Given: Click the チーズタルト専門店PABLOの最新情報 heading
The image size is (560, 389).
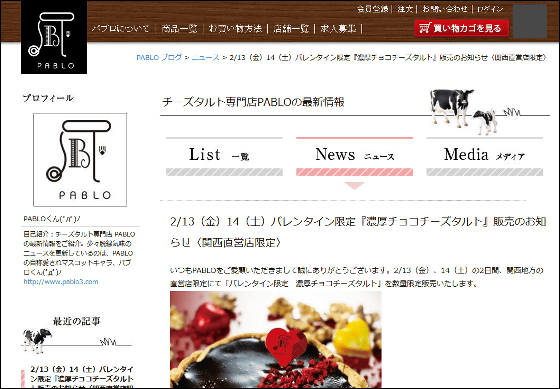Looking at the screenshot, I should pyautogui.click(x=253, y=102).
